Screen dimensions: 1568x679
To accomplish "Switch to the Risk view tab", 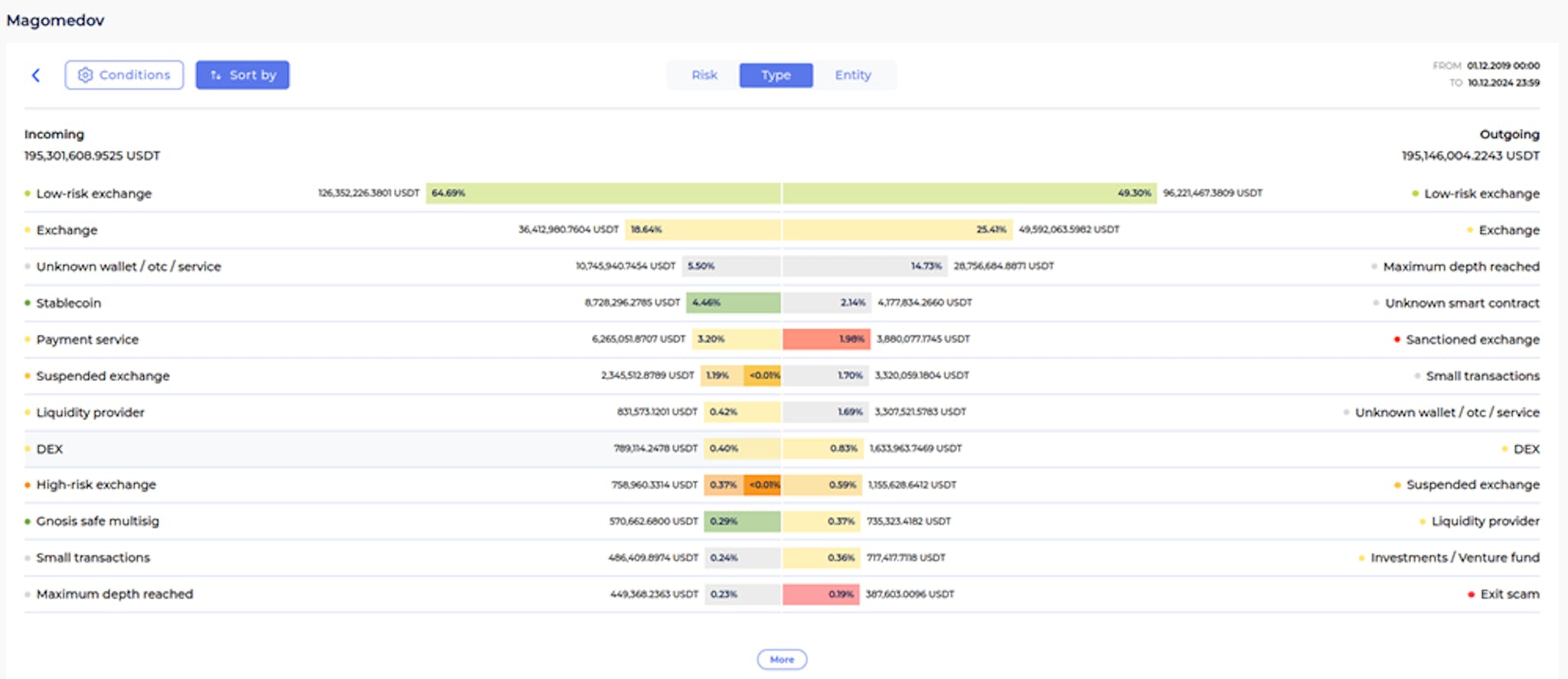I will tap(704, 75).
